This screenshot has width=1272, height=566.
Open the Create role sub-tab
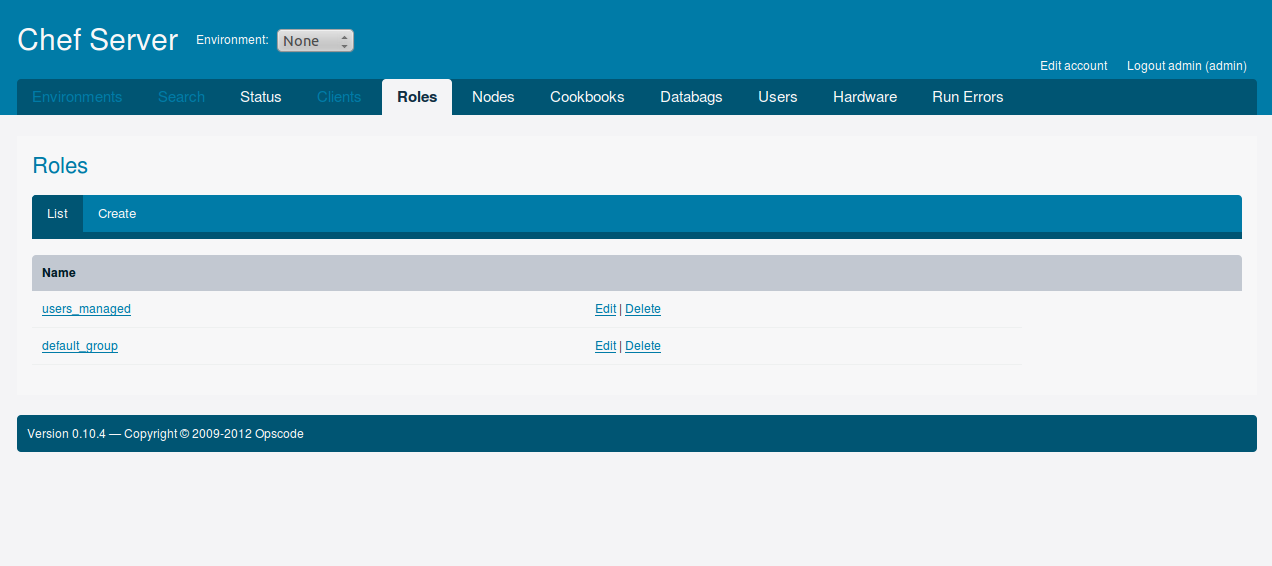click(x=117, y=214)
